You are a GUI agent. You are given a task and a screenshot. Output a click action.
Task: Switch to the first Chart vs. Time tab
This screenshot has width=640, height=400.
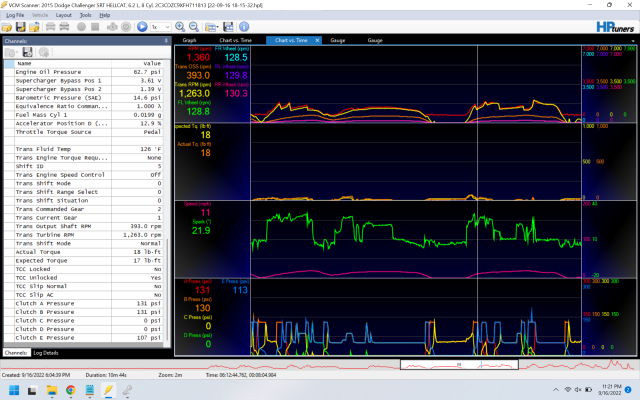pyautogui.click(x=236, y=40)
